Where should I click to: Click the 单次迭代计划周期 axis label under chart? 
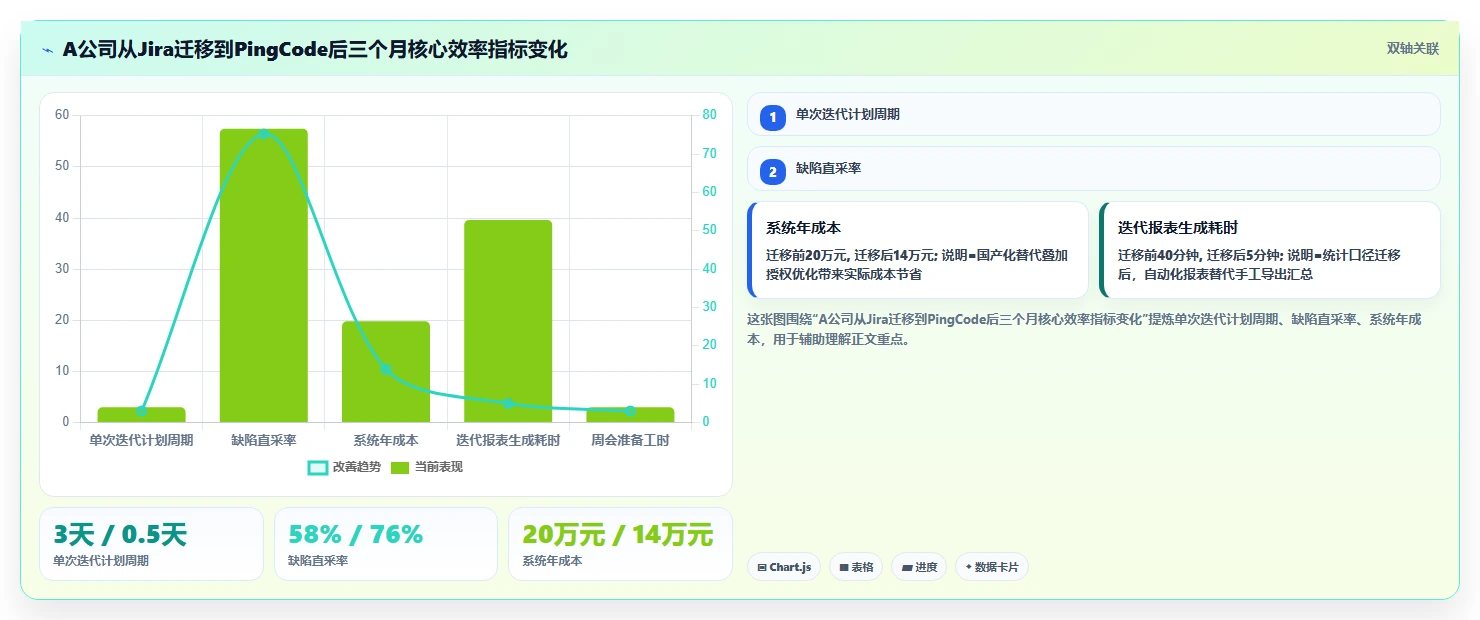coord(141,440)
